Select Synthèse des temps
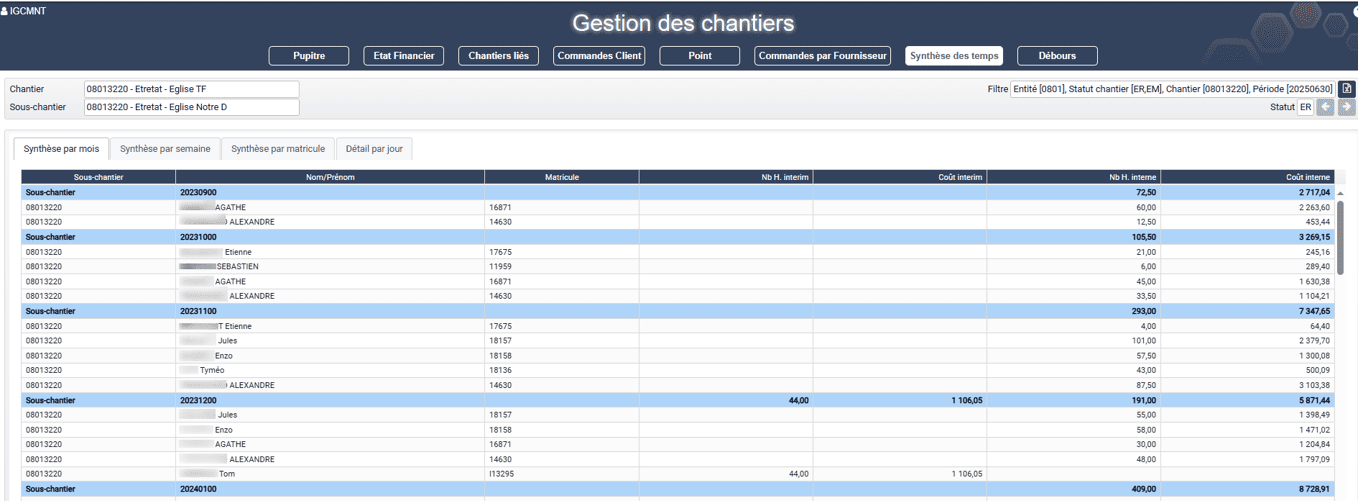This screenshot has width=1358, height=501. tap(954, 56)
